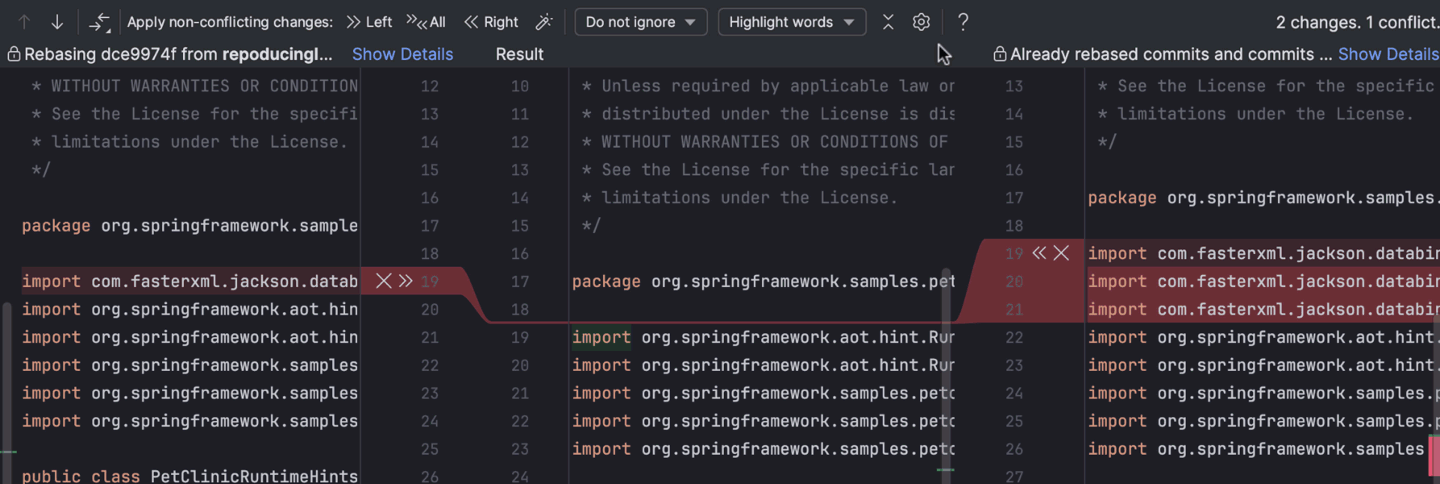Click 'import org.springframework.samples' on right line 26
Viewport: 1440px width, 484px height.
point(1256,449)
